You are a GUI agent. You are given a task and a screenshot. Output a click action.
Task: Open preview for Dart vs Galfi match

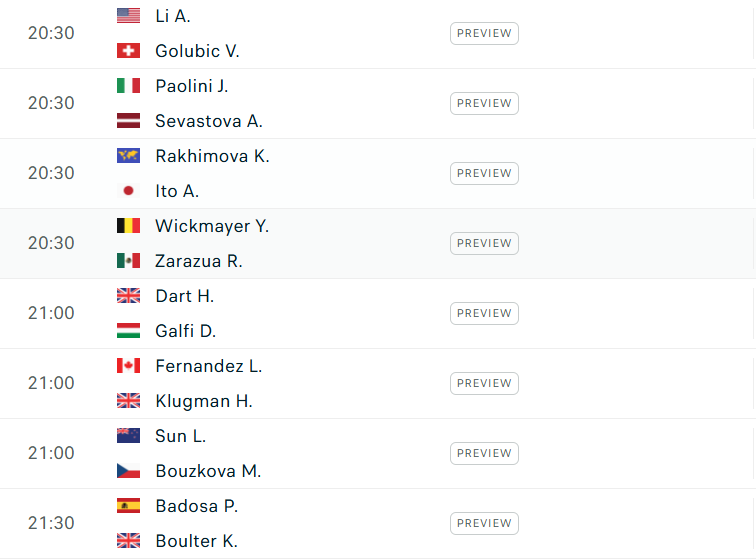pos(484,314)
